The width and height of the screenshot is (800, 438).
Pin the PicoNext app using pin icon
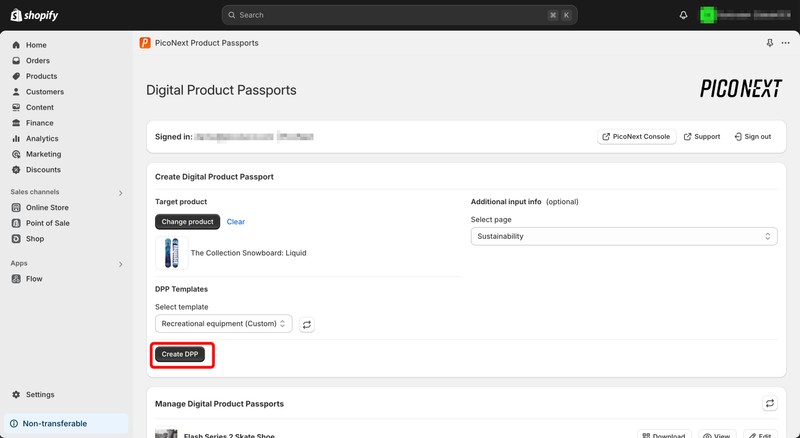pyautogui.click(x=769, y=43)
